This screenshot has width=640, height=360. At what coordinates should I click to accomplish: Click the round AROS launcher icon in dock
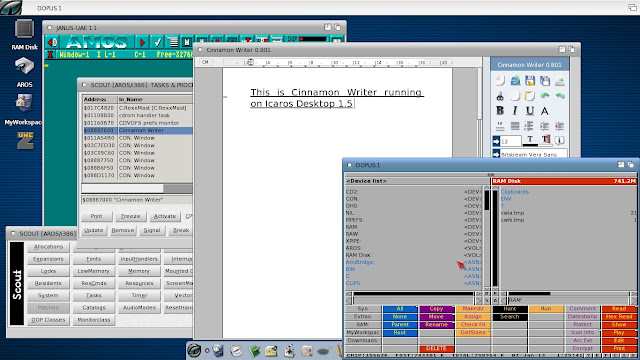click(x=194, y=350)
